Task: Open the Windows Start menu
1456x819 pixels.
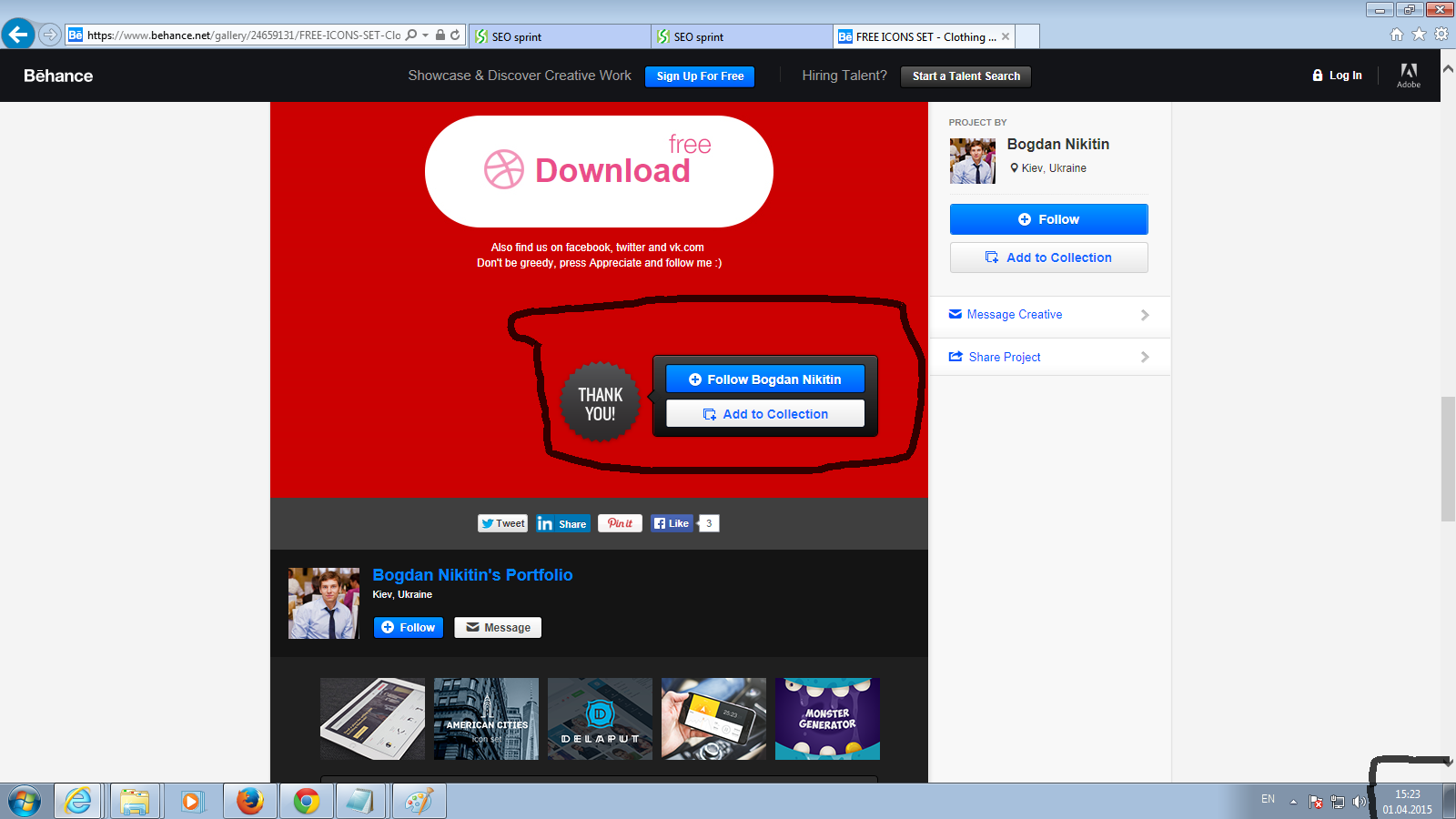Action: [25, 802]
